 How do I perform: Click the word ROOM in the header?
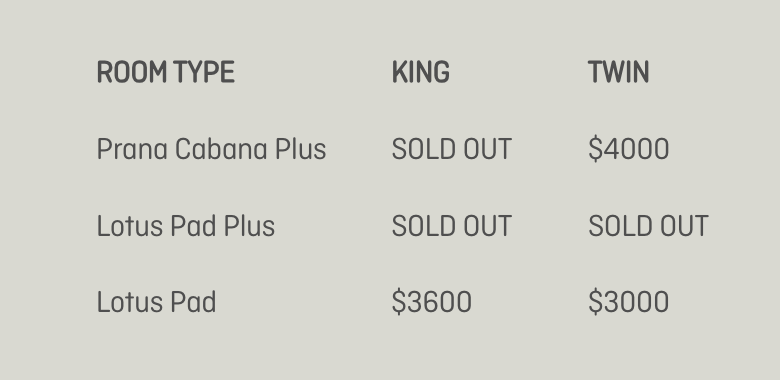click(132, 72)
